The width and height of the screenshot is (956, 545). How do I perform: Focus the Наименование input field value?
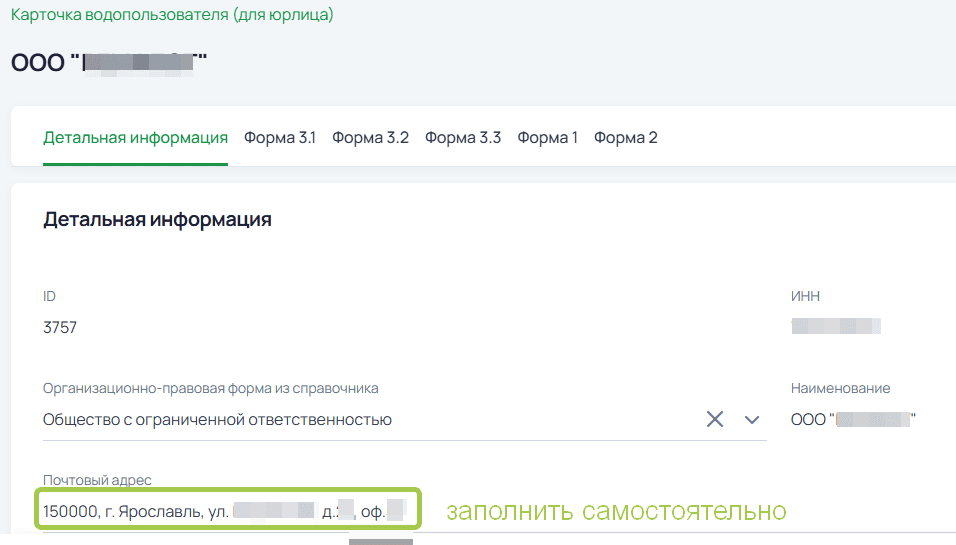[853, 420]
